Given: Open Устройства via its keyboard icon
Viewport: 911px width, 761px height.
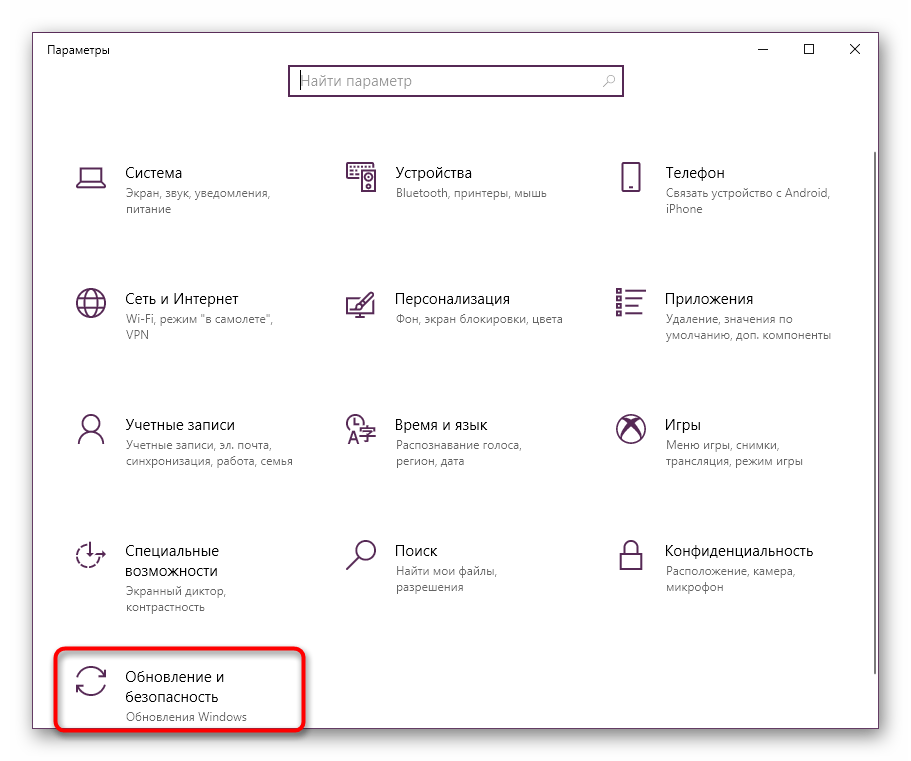Looking at the screenshot, I should click(360, 177).
